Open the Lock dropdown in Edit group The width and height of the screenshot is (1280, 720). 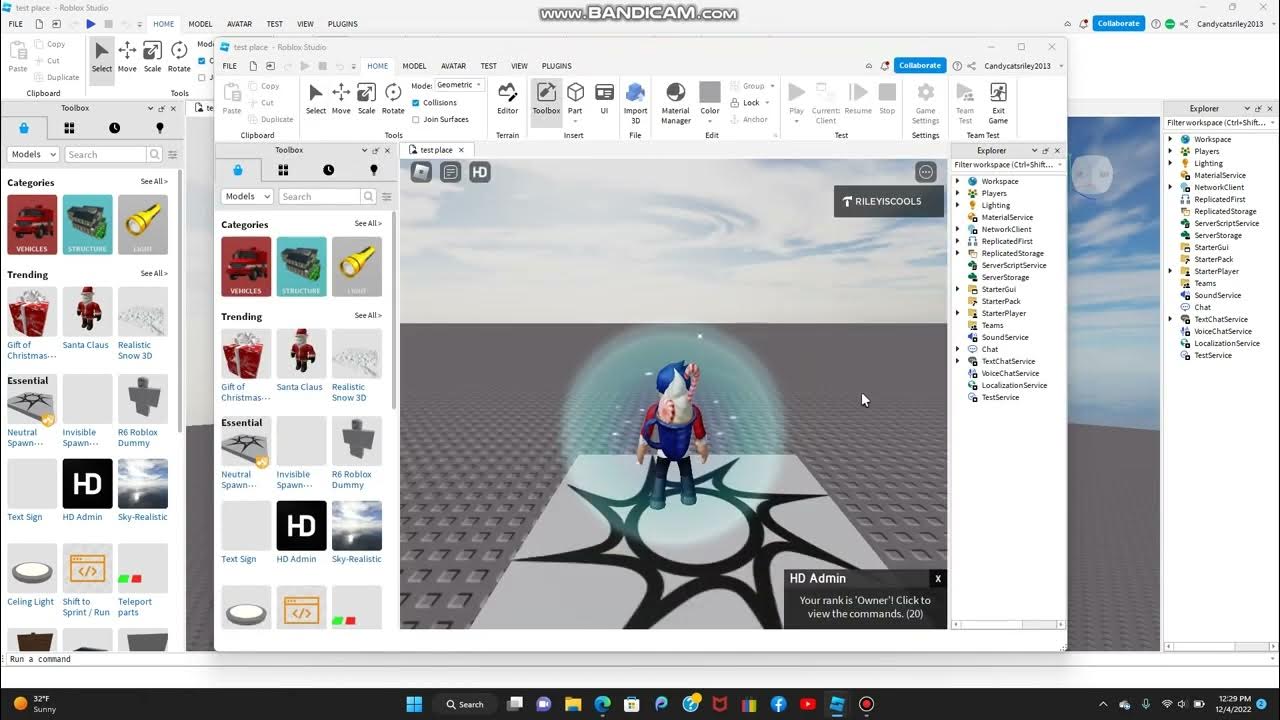coord(769,102)
